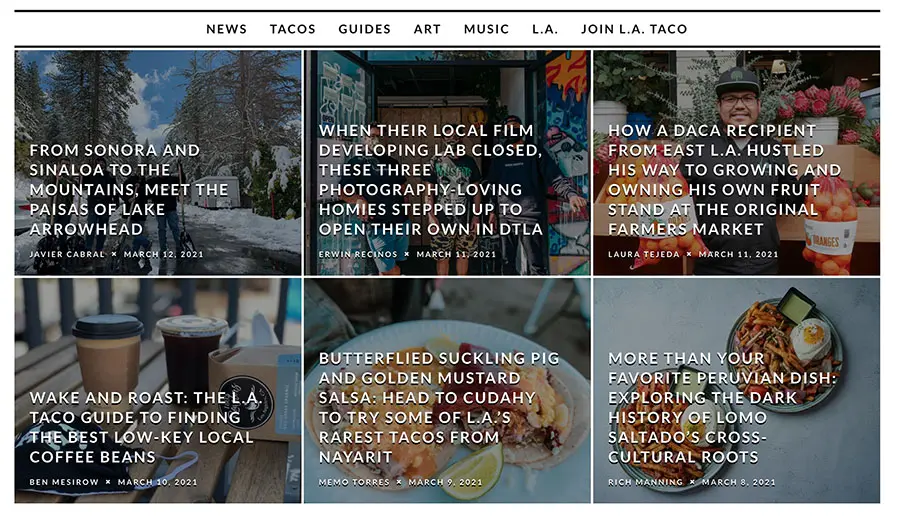Open the L.A. menu item
Screen dimensions: 900x527
click(x=545, y=29)
